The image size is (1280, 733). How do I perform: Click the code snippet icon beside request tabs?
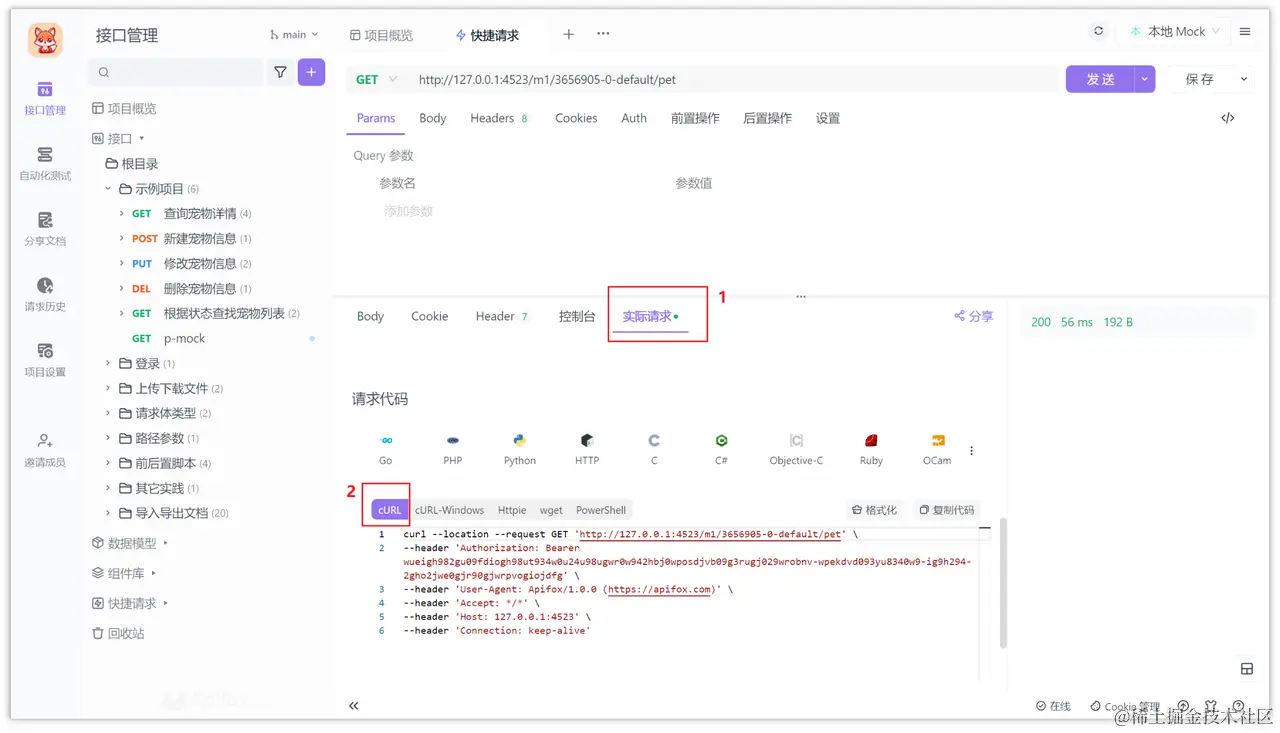click(x=1228, y=118)
